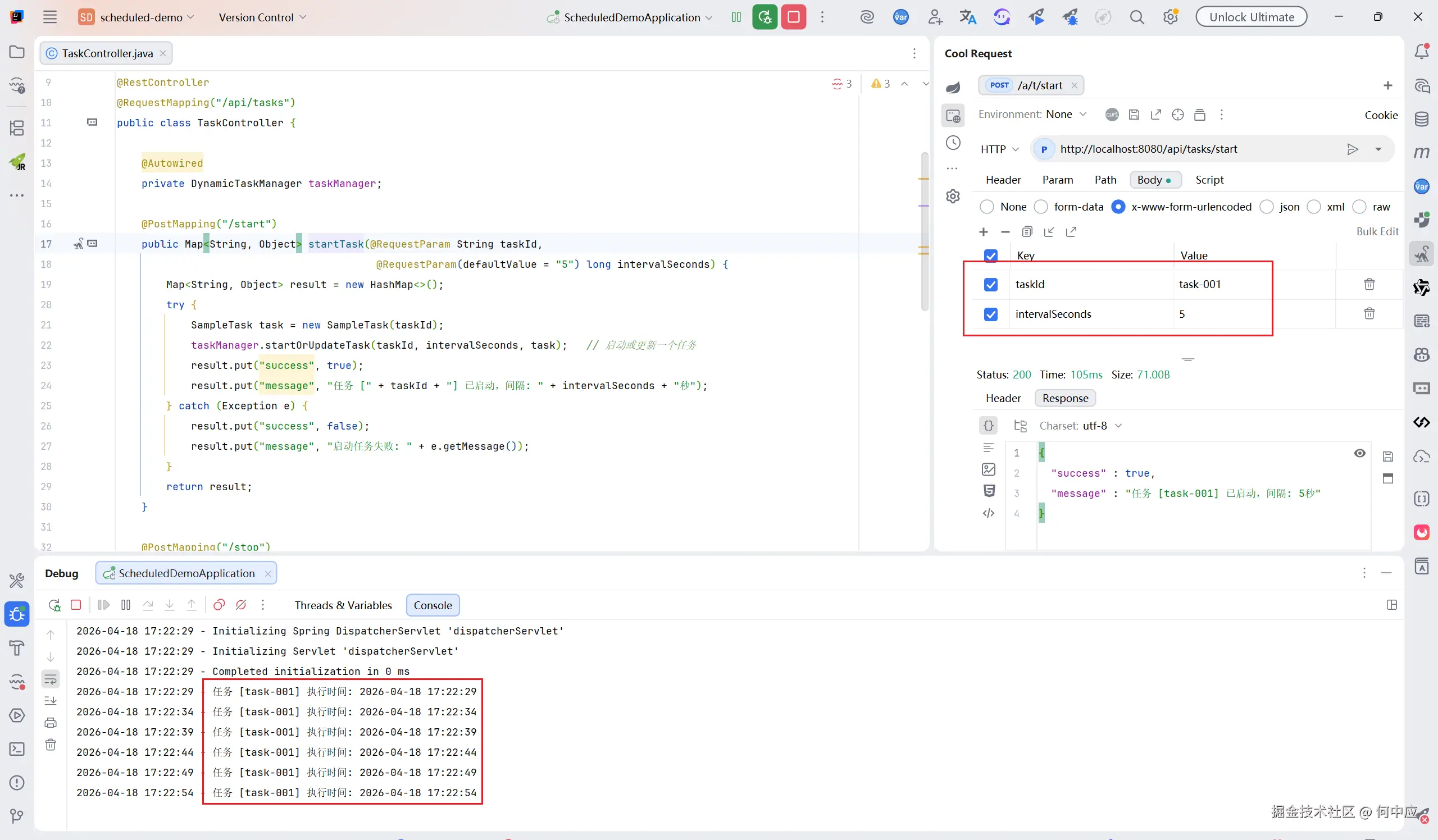Open the Search Everywhere magnifier
The width and height of the screenshot is (1438, 840).
point(1137,17)
